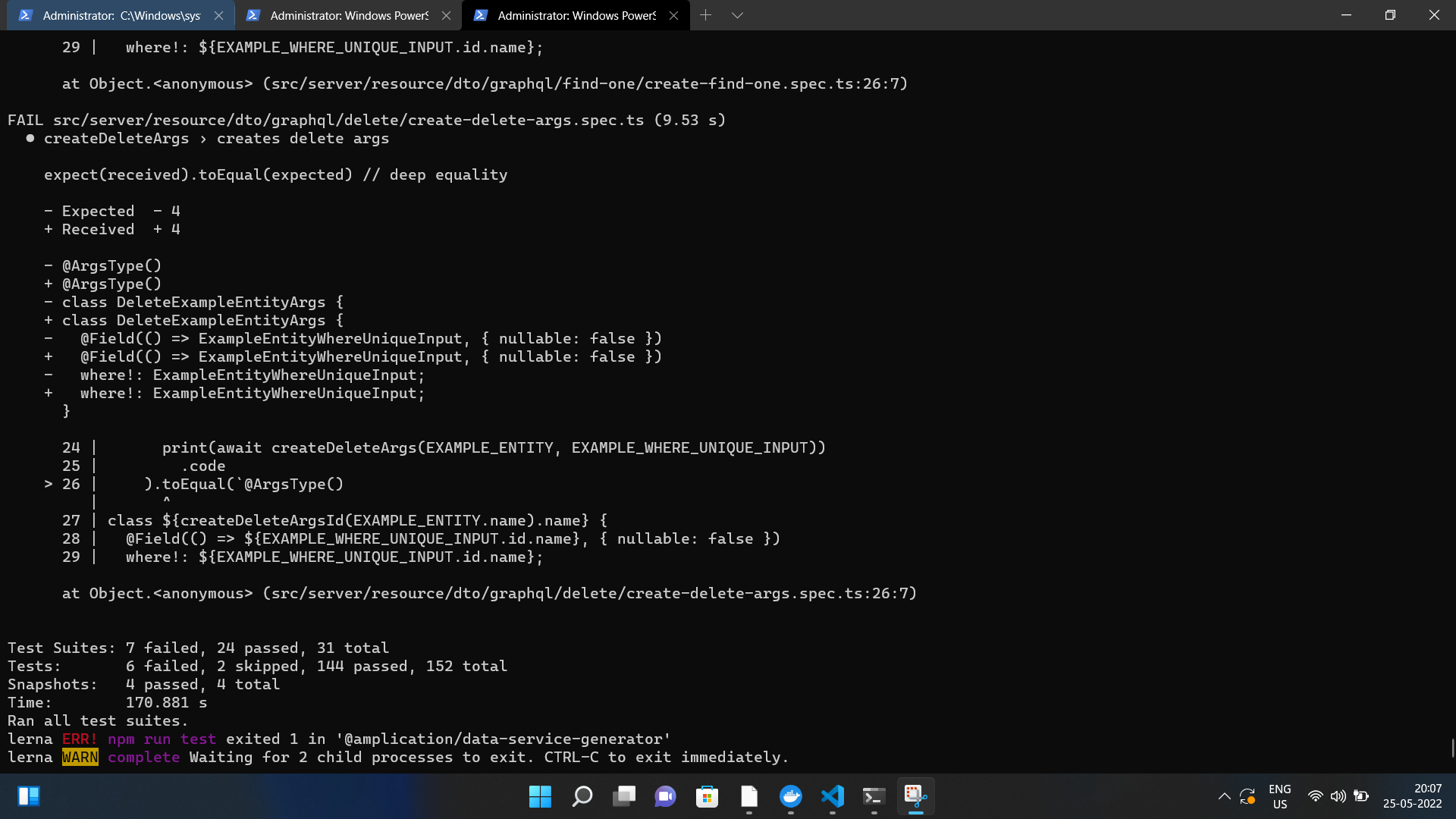Toggle the Wi-Fi network flyout
This screenshot has width=1456, height=819.
point(1314,796)
